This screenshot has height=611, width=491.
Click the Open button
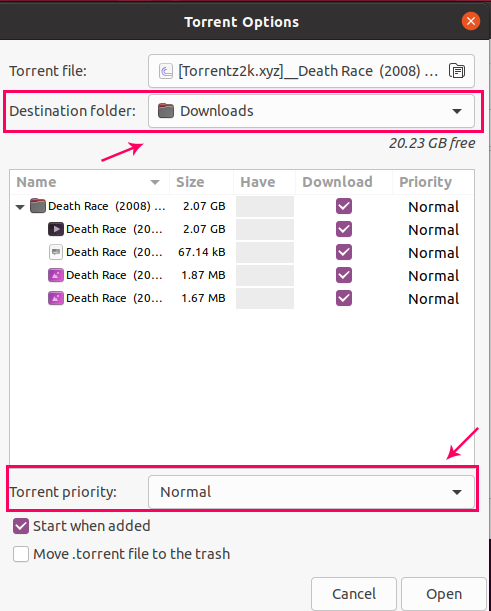tap(444, 594)
